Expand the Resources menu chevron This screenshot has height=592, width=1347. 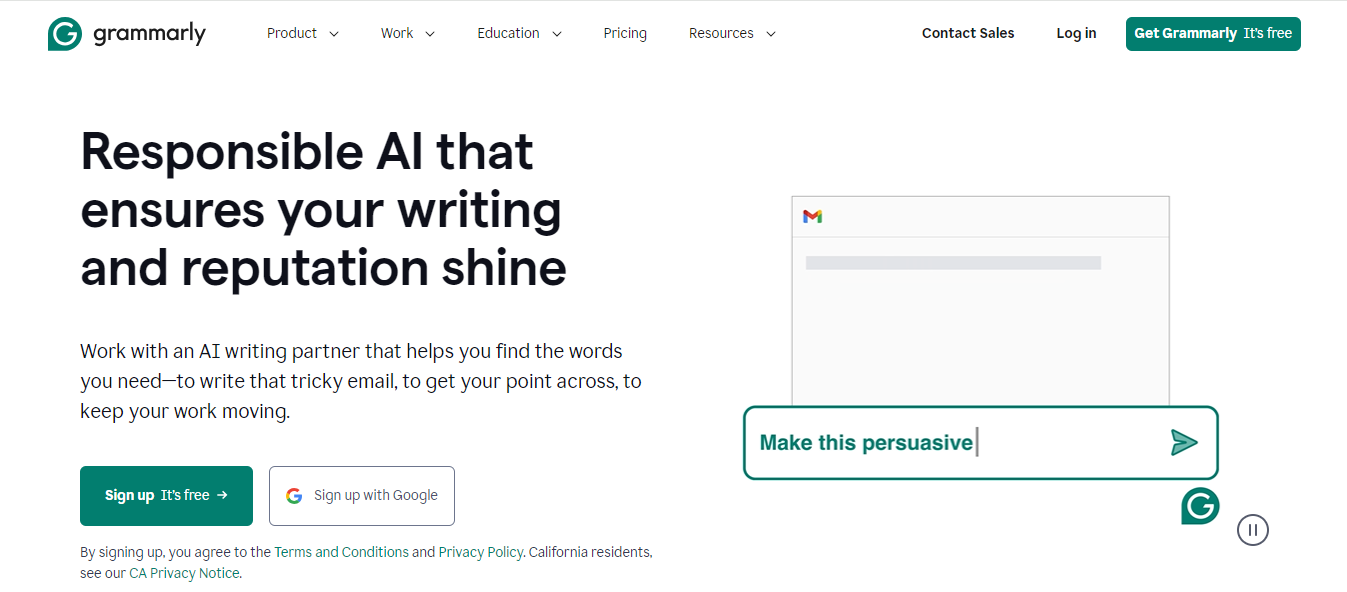tap(770, 33)
